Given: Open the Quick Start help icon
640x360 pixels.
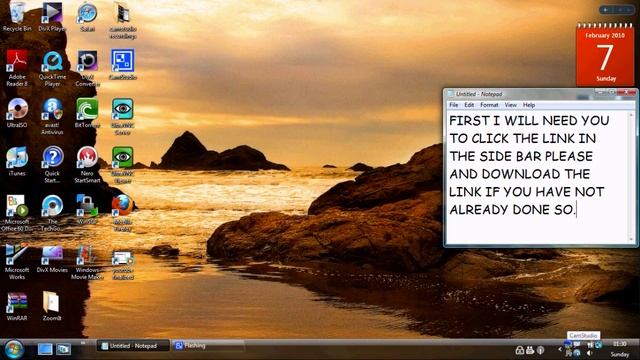Looking at the screenshot, I should [52, 164].
